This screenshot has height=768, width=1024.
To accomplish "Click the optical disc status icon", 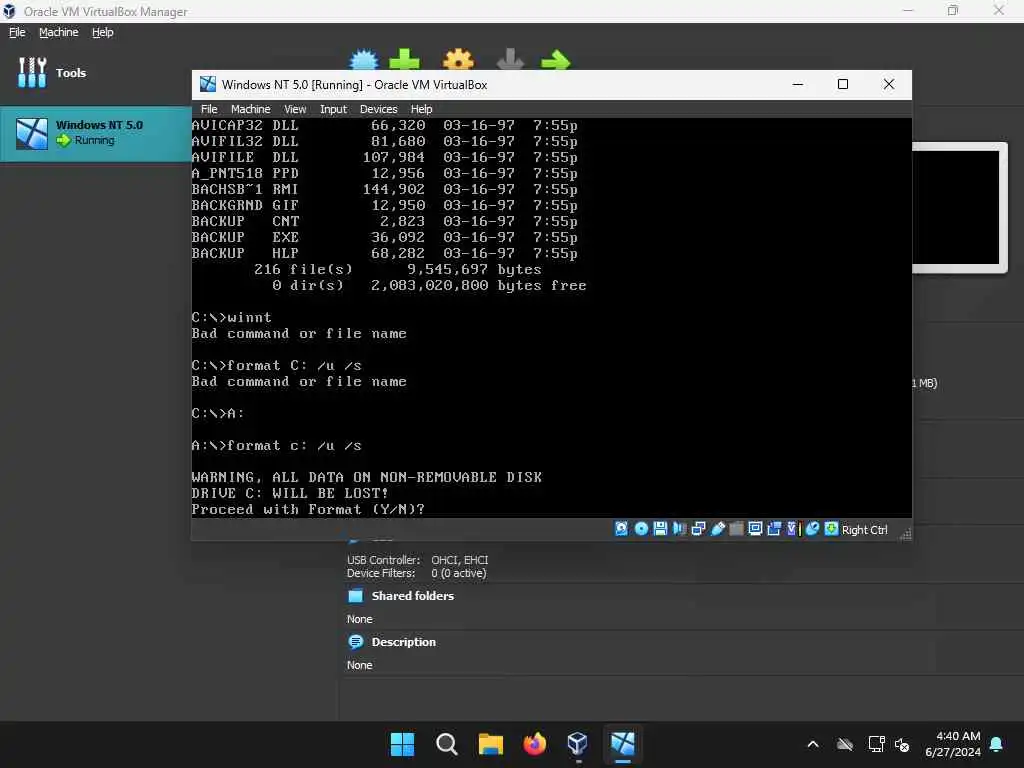I will [641, 529].
